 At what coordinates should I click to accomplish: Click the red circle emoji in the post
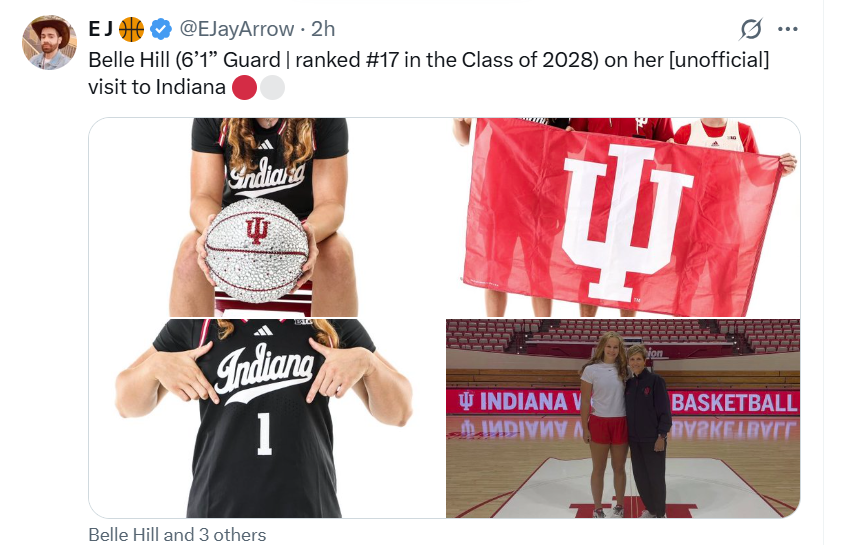[244, 88]
